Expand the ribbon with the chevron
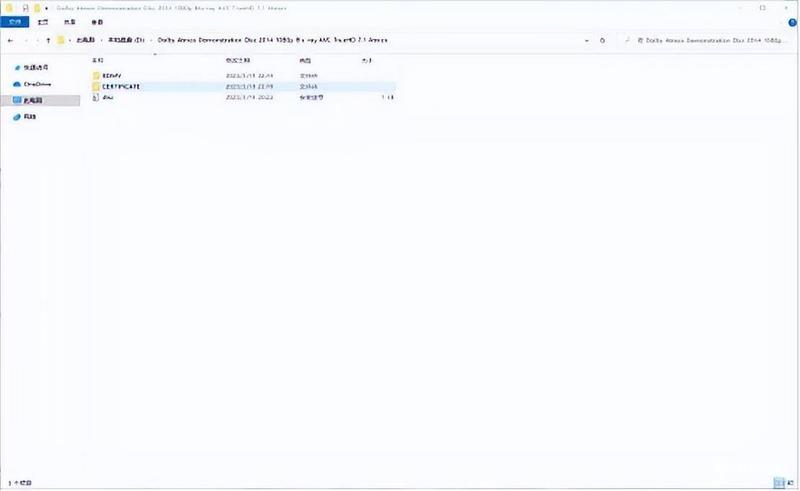 click(x=783, y=22)
